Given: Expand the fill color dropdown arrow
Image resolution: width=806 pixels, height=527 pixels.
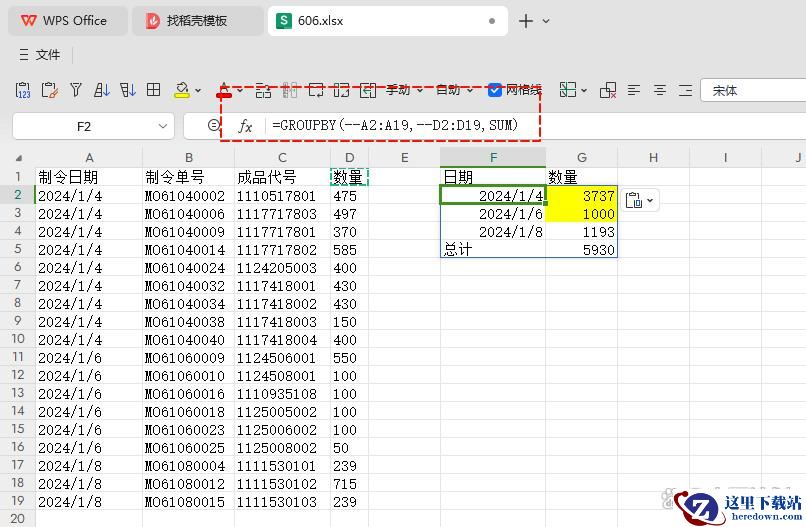Looking at the screenshot, I should pyautogui.click(x=198, y=91).
